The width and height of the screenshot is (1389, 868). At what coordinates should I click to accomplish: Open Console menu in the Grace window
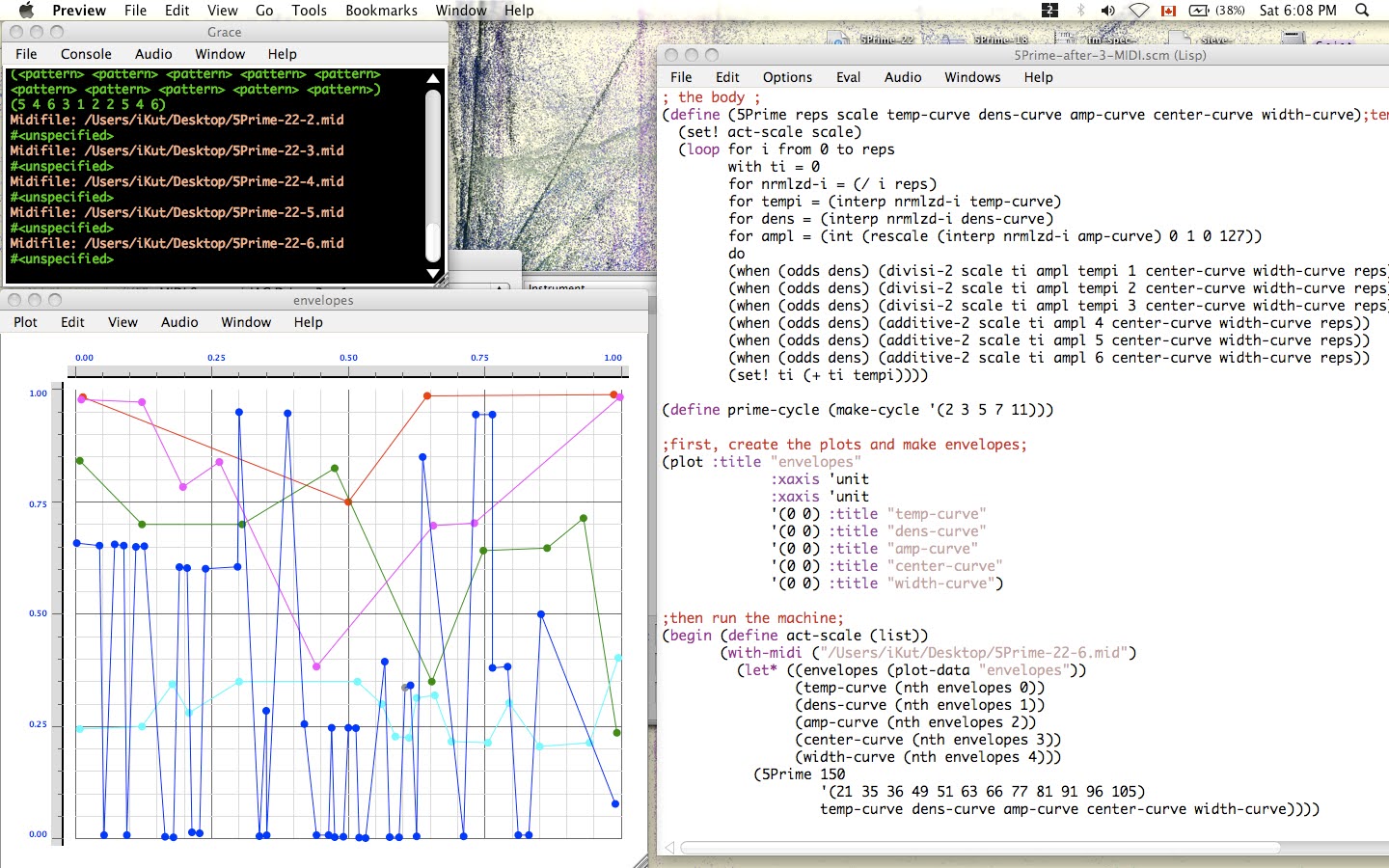(86, 54)
